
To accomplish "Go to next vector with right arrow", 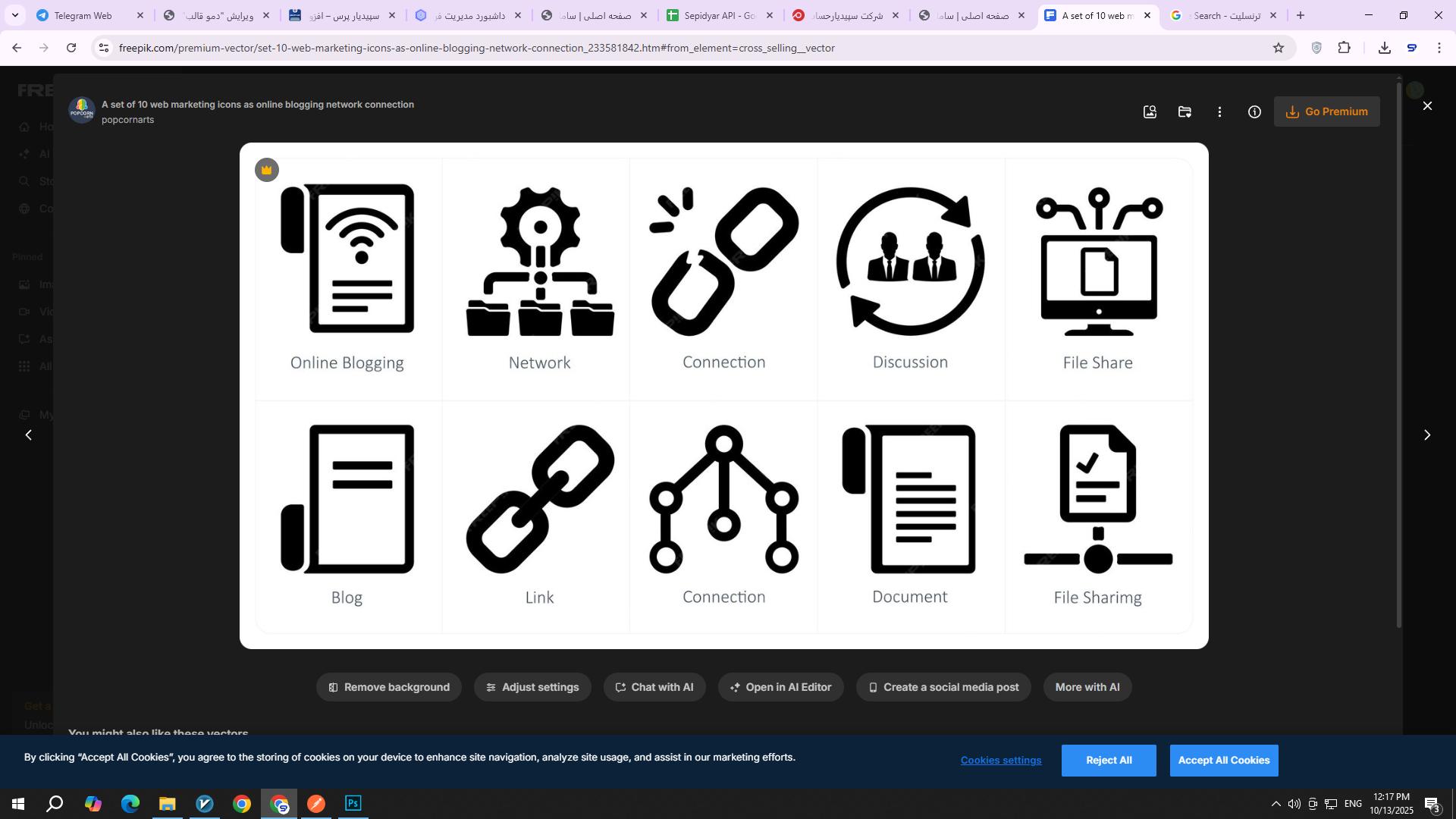I will point(1427,435).
